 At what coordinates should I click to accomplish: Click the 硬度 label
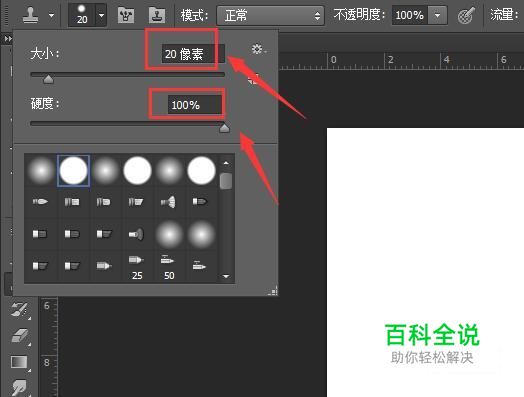[45, 104]
